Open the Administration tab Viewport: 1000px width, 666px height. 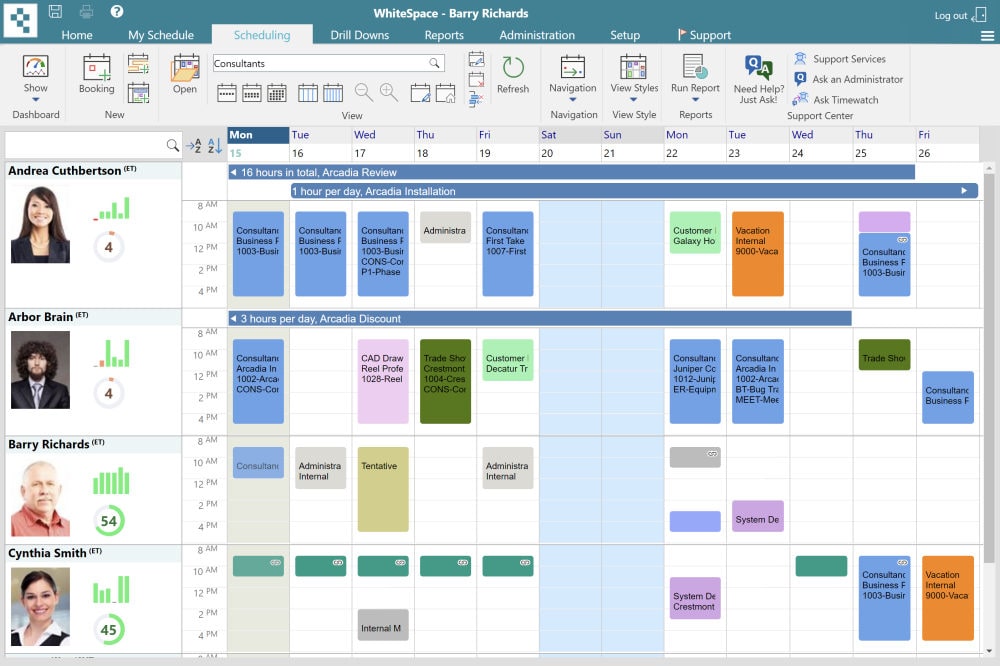click(x=537, y=35)
